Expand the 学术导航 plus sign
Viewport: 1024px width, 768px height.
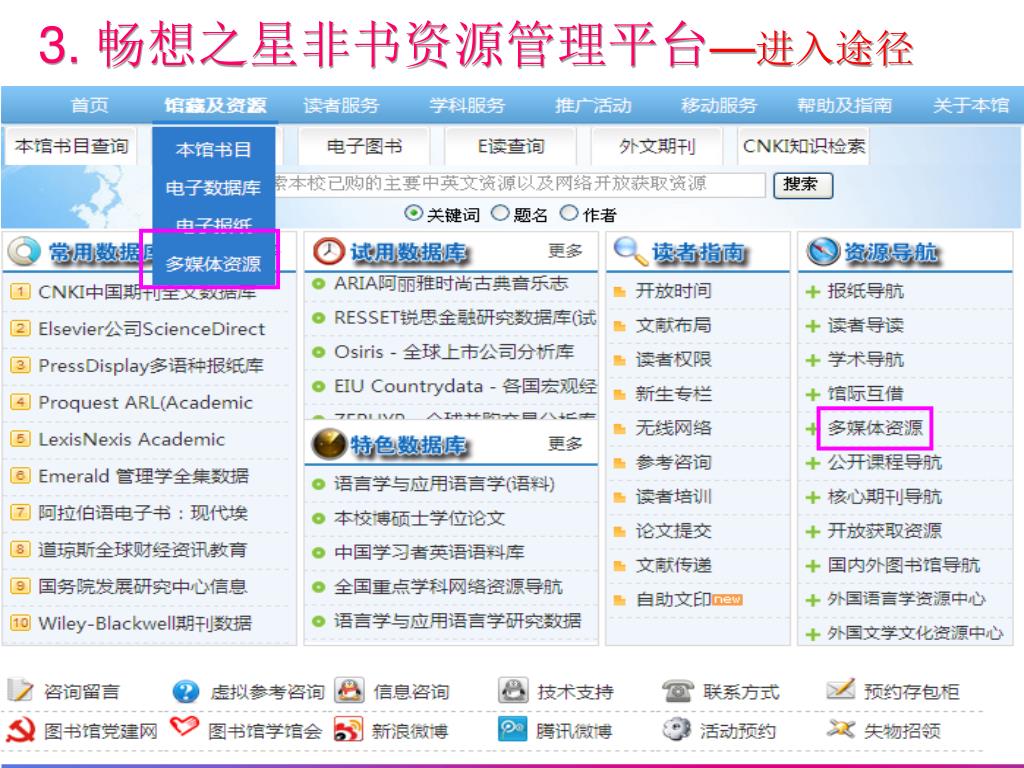[813, 360]
